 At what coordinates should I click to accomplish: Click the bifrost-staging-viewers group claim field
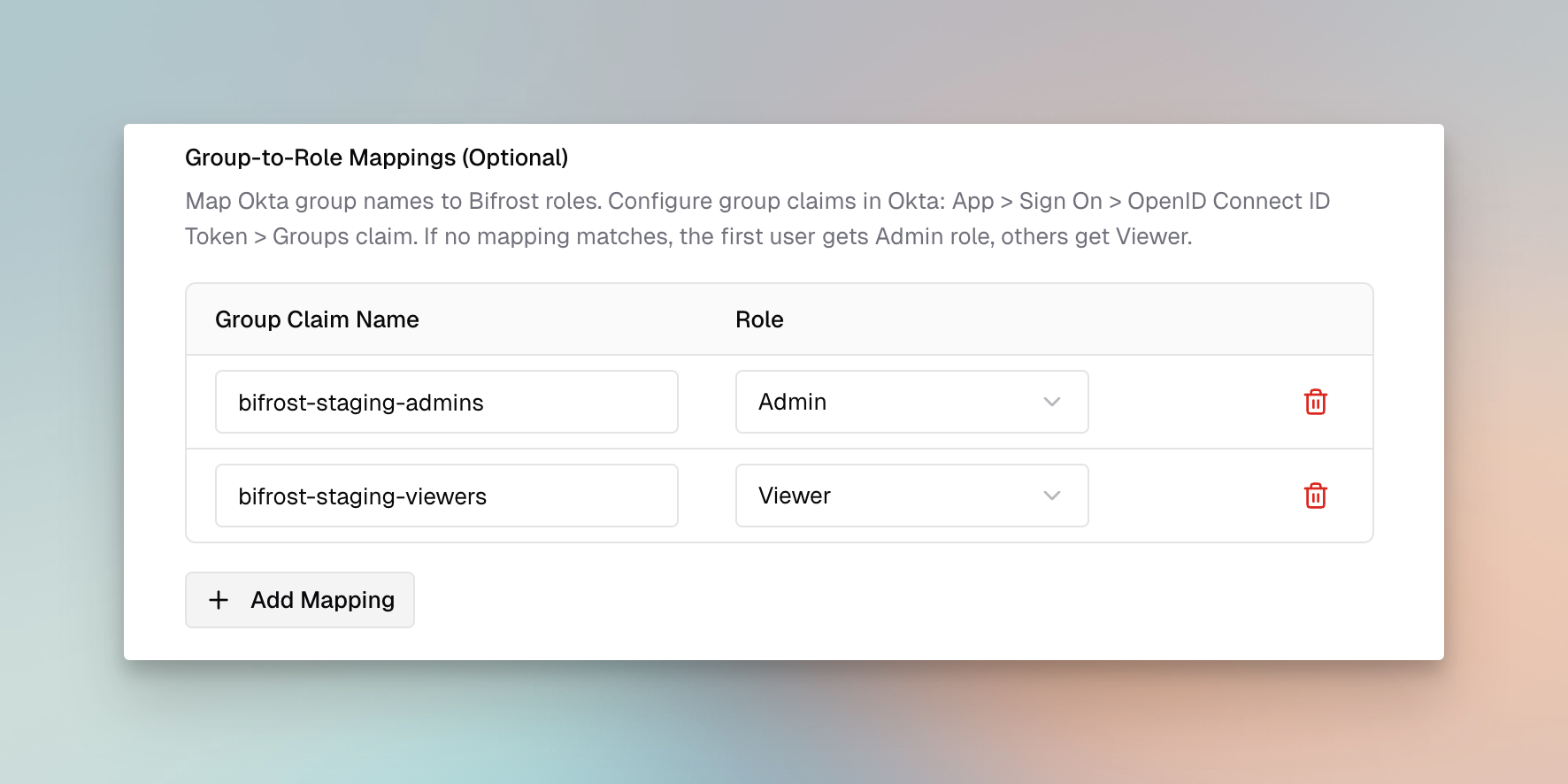click(x=446, y=496)
